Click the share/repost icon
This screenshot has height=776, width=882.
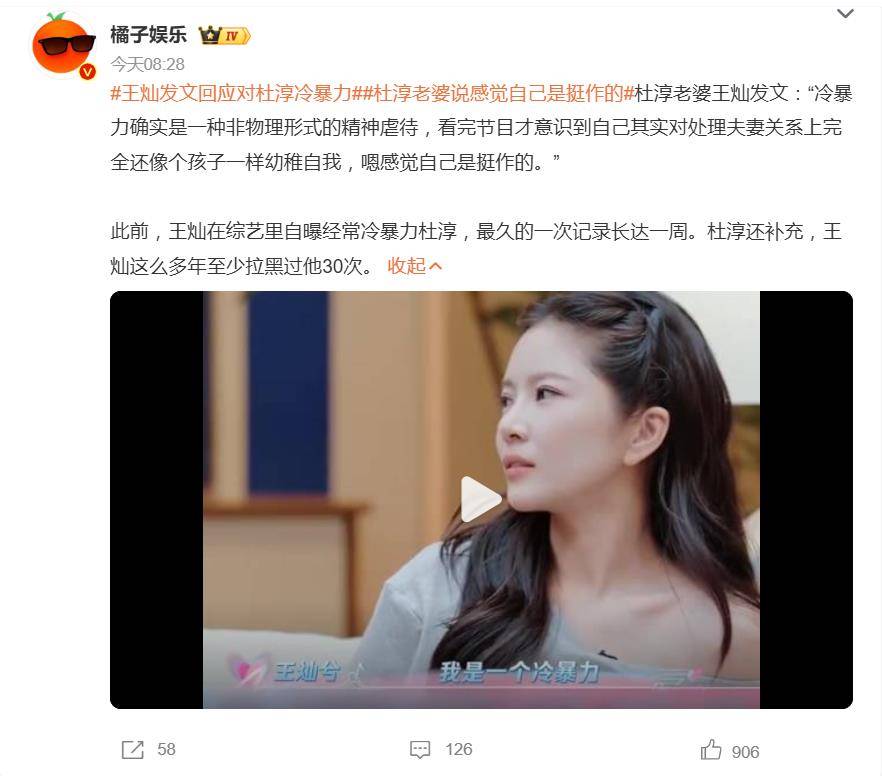tap(133, 750)
